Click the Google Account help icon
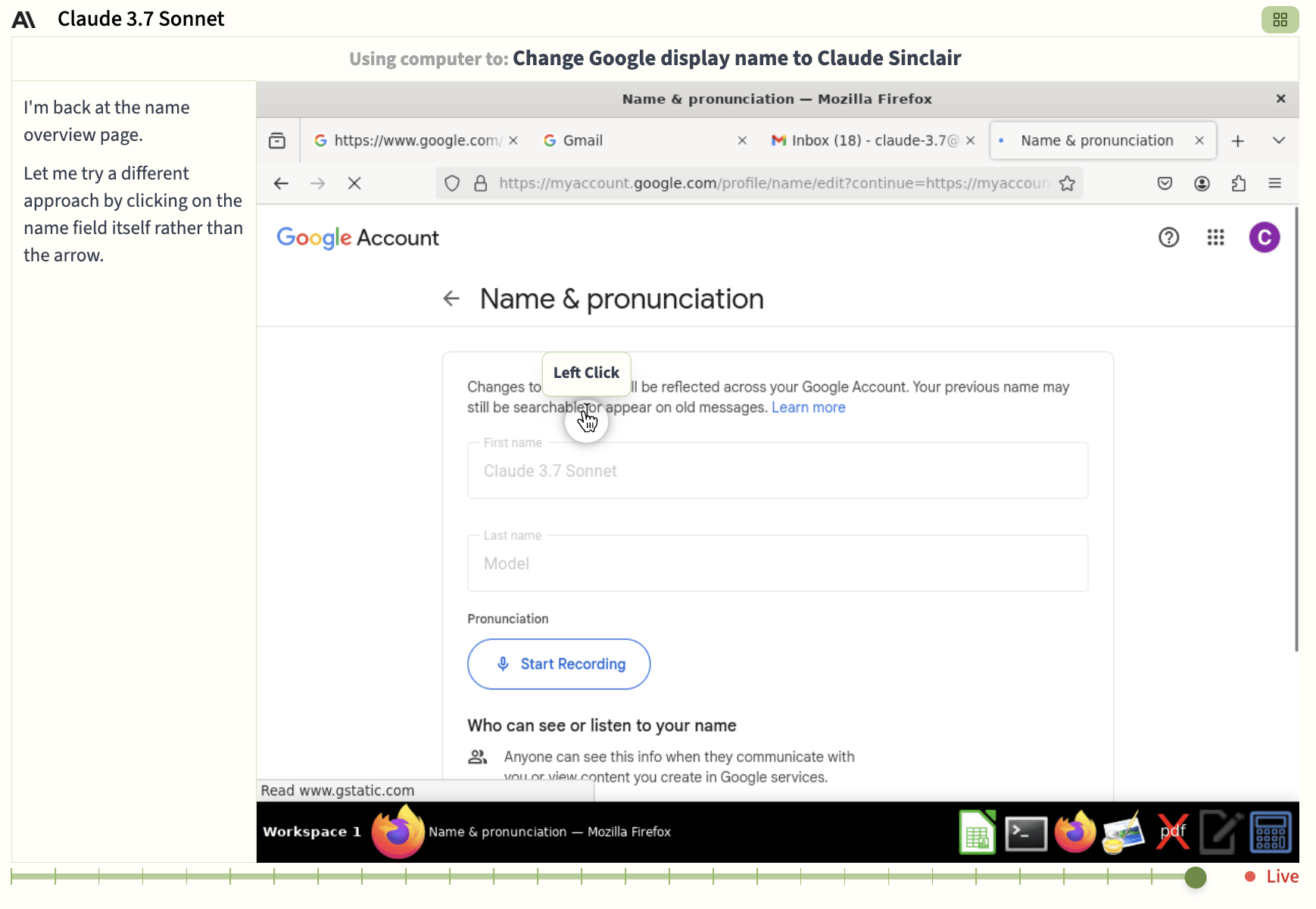Viewport: 1316px width, 909px height. click(x=1168, y=238)
